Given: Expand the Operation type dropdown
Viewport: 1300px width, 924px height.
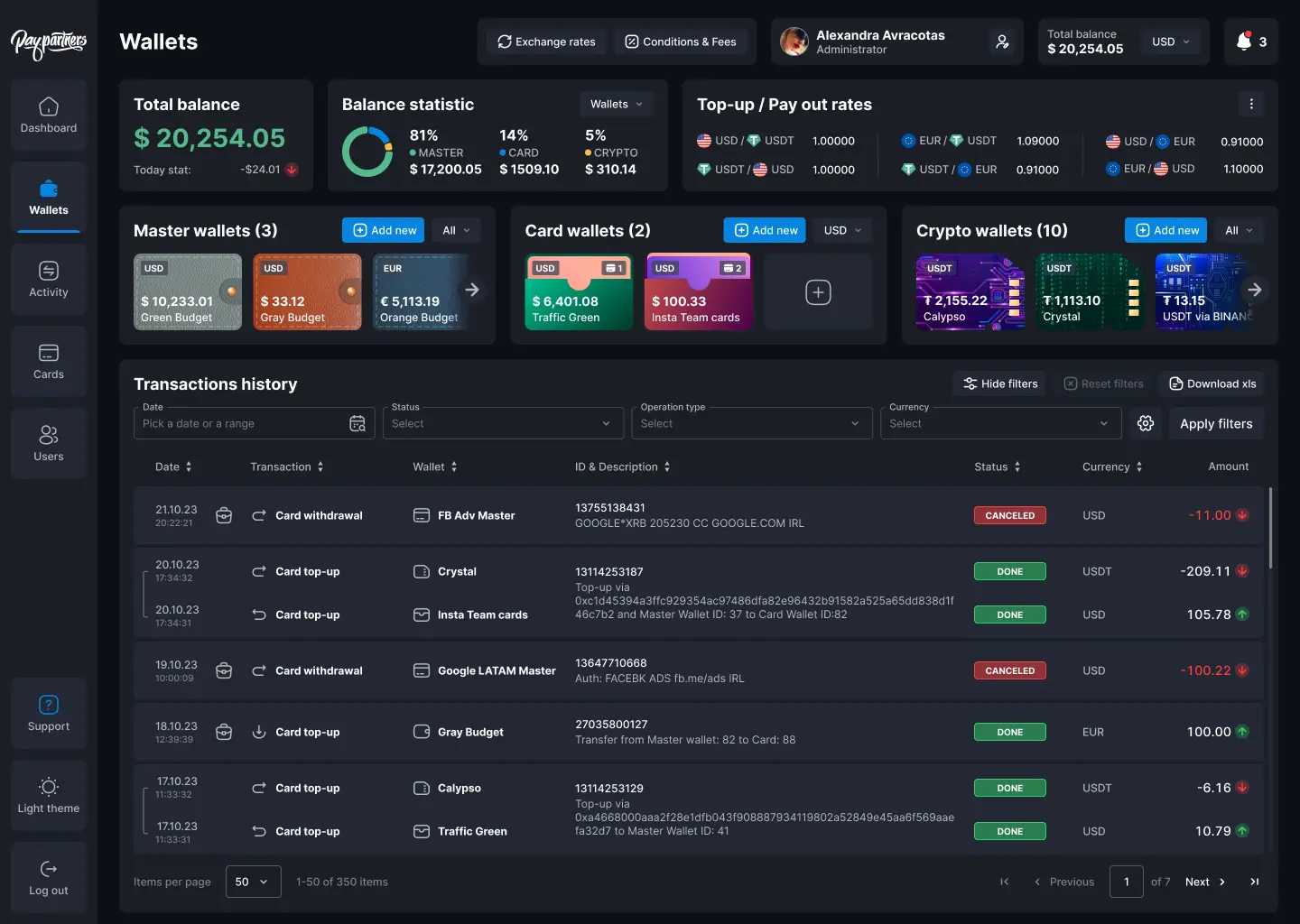Looking at the screenshot, I should click(x=751, y=423).
